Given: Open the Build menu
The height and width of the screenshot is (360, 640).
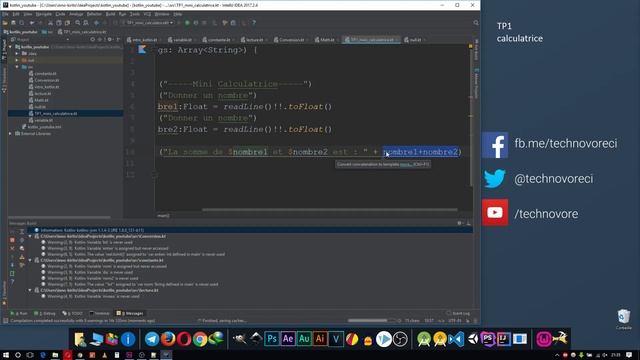Looking at the screenshot, I should [x=110, y=14].
